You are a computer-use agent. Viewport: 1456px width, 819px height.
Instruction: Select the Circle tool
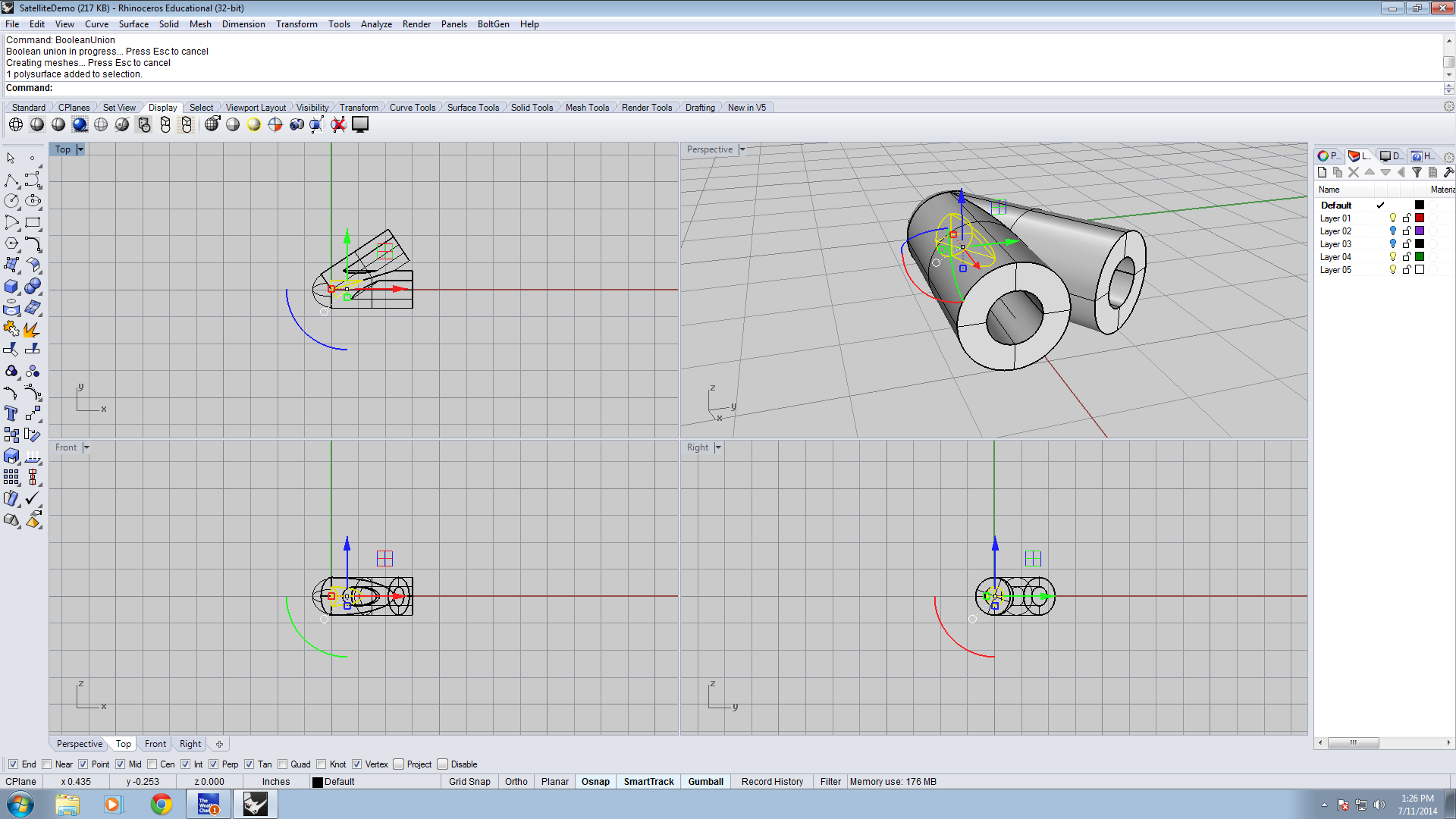point(11,201)
